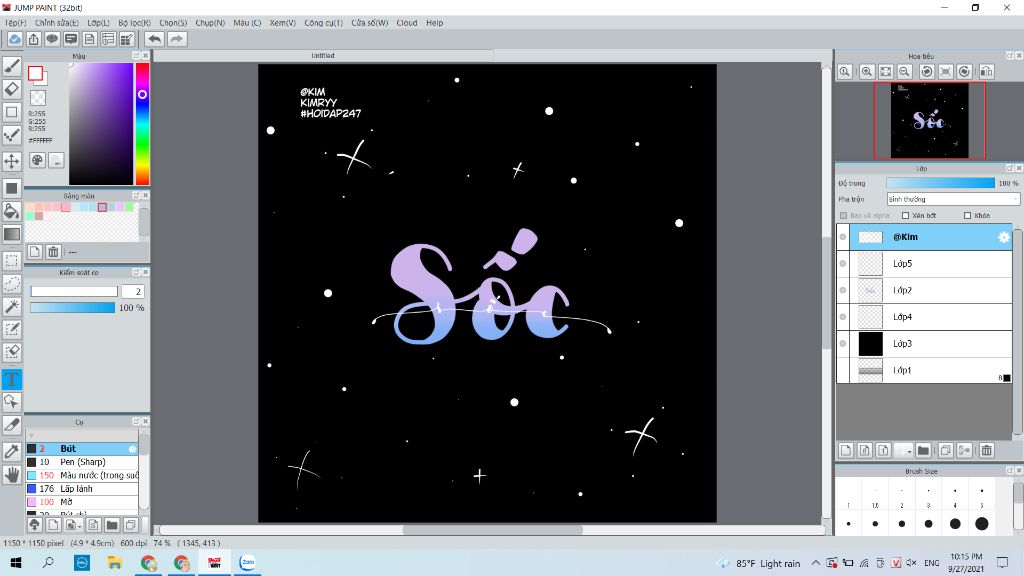Rotate canvas left in navigator
Screen dimensions: 1024x576
(926, 71)
